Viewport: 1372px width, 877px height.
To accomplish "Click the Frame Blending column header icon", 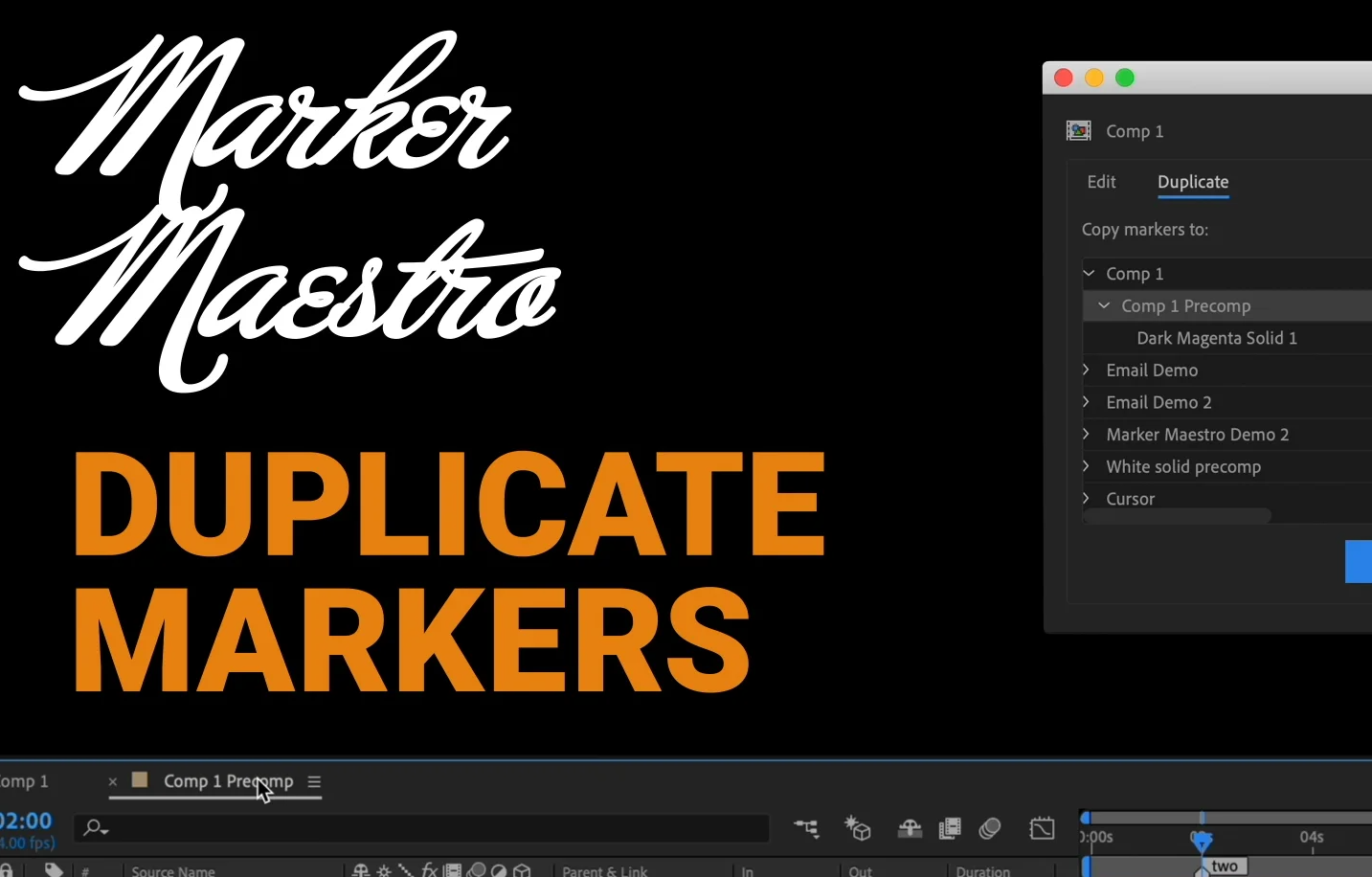I will [x=452, y=870].
